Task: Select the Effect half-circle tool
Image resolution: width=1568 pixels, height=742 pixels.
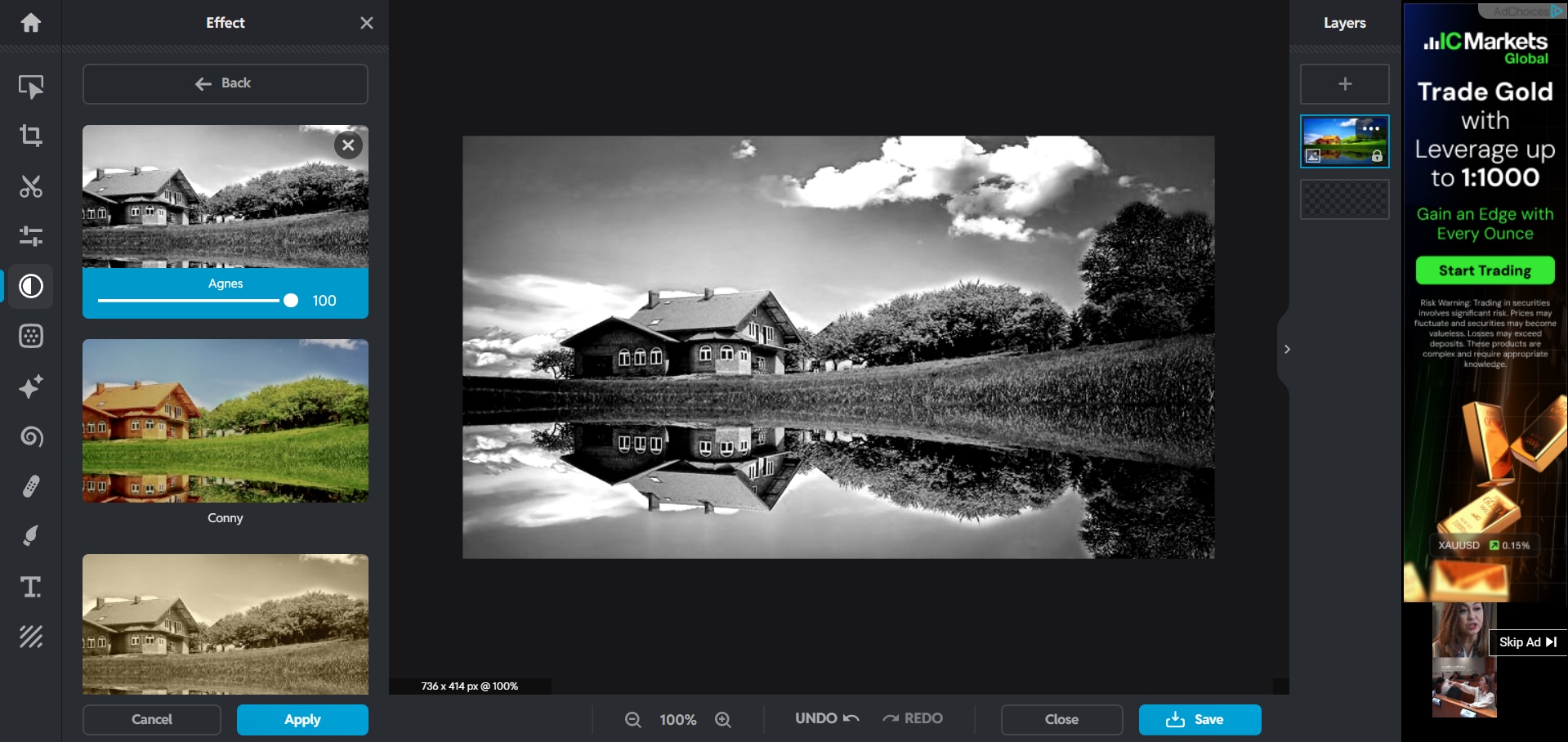Action: pos(31,286)
